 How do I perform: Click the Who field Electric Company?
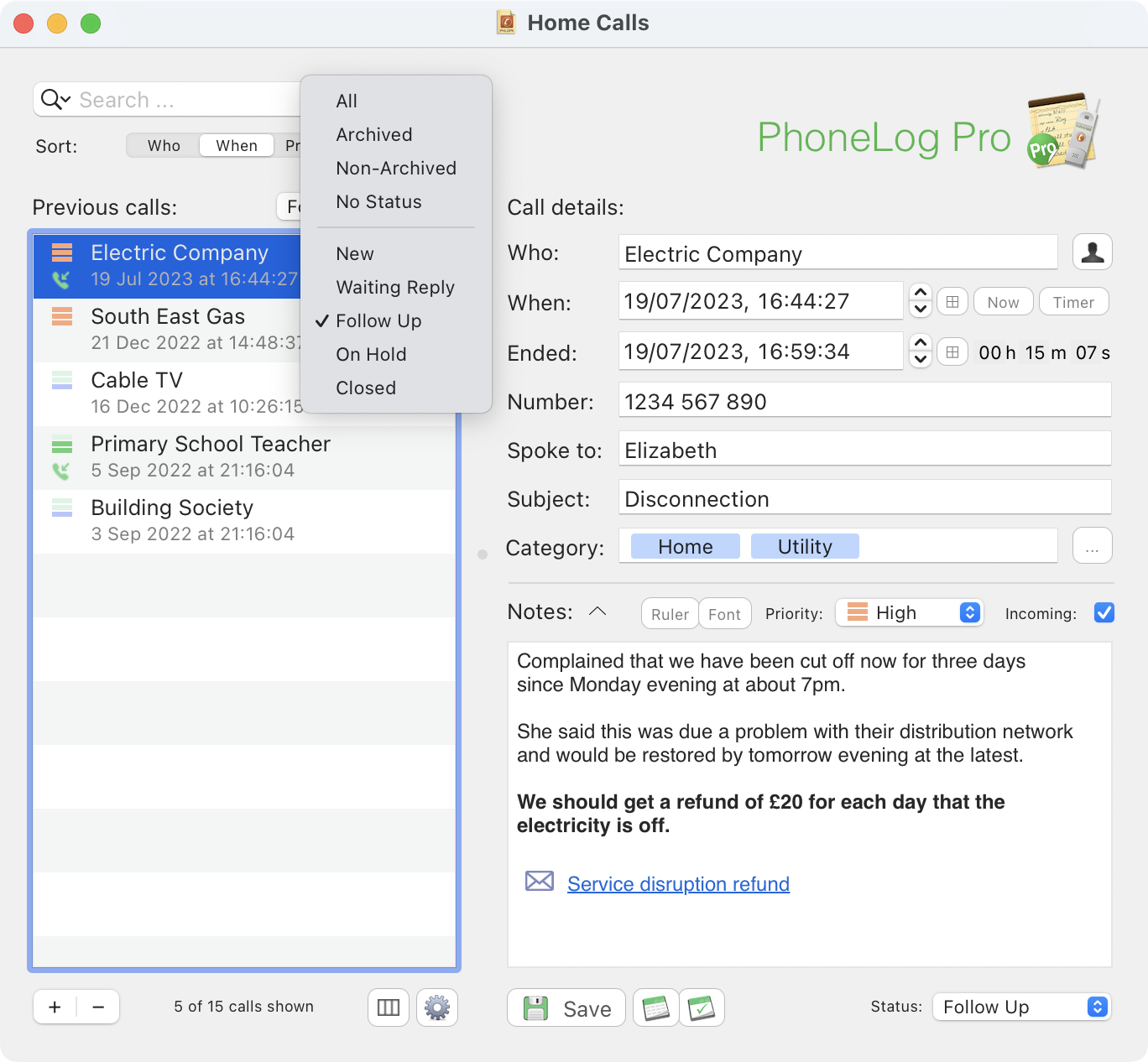838,252
